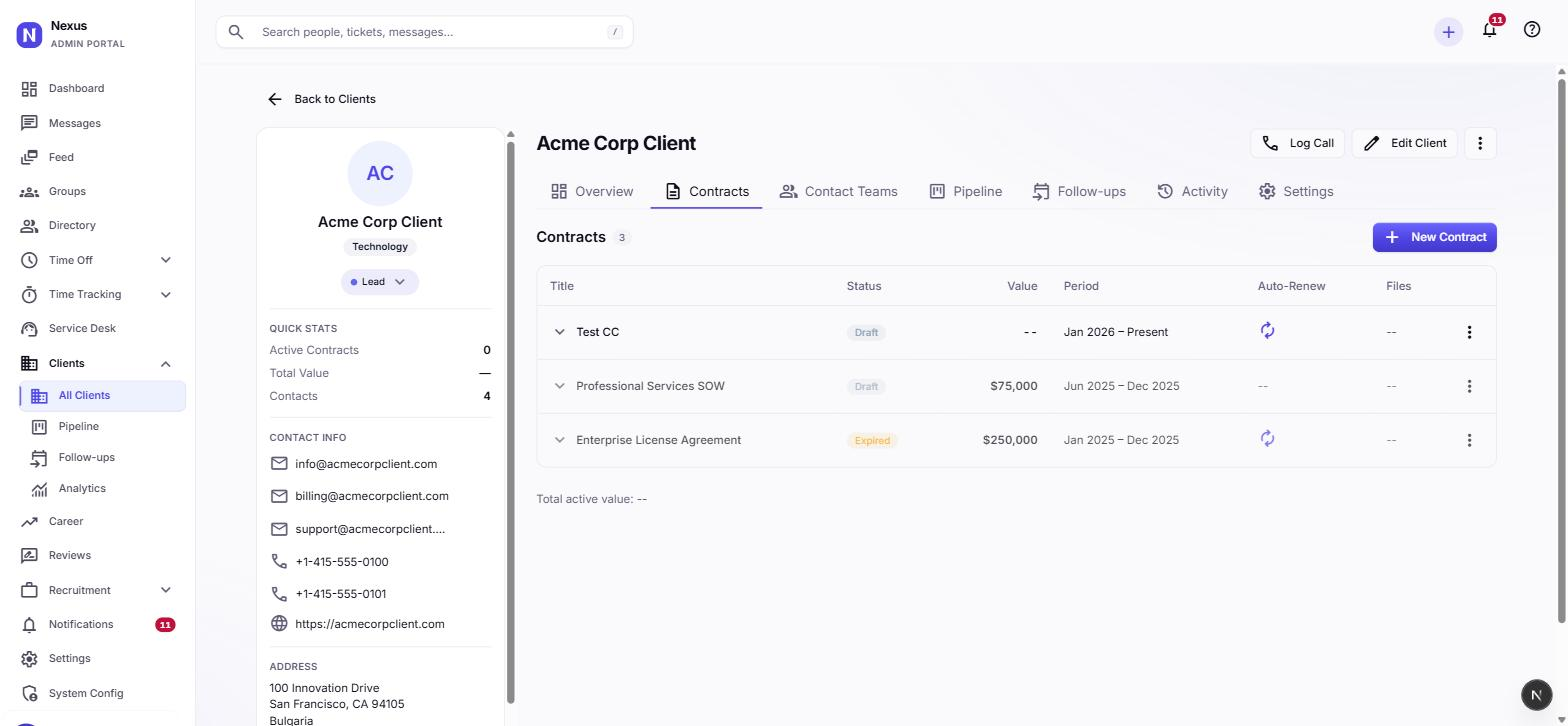The image size is (1568, 726).
Task: Expand the Recruitment sidebar menu
Action: pyautogui.click(x=166, y=590)
